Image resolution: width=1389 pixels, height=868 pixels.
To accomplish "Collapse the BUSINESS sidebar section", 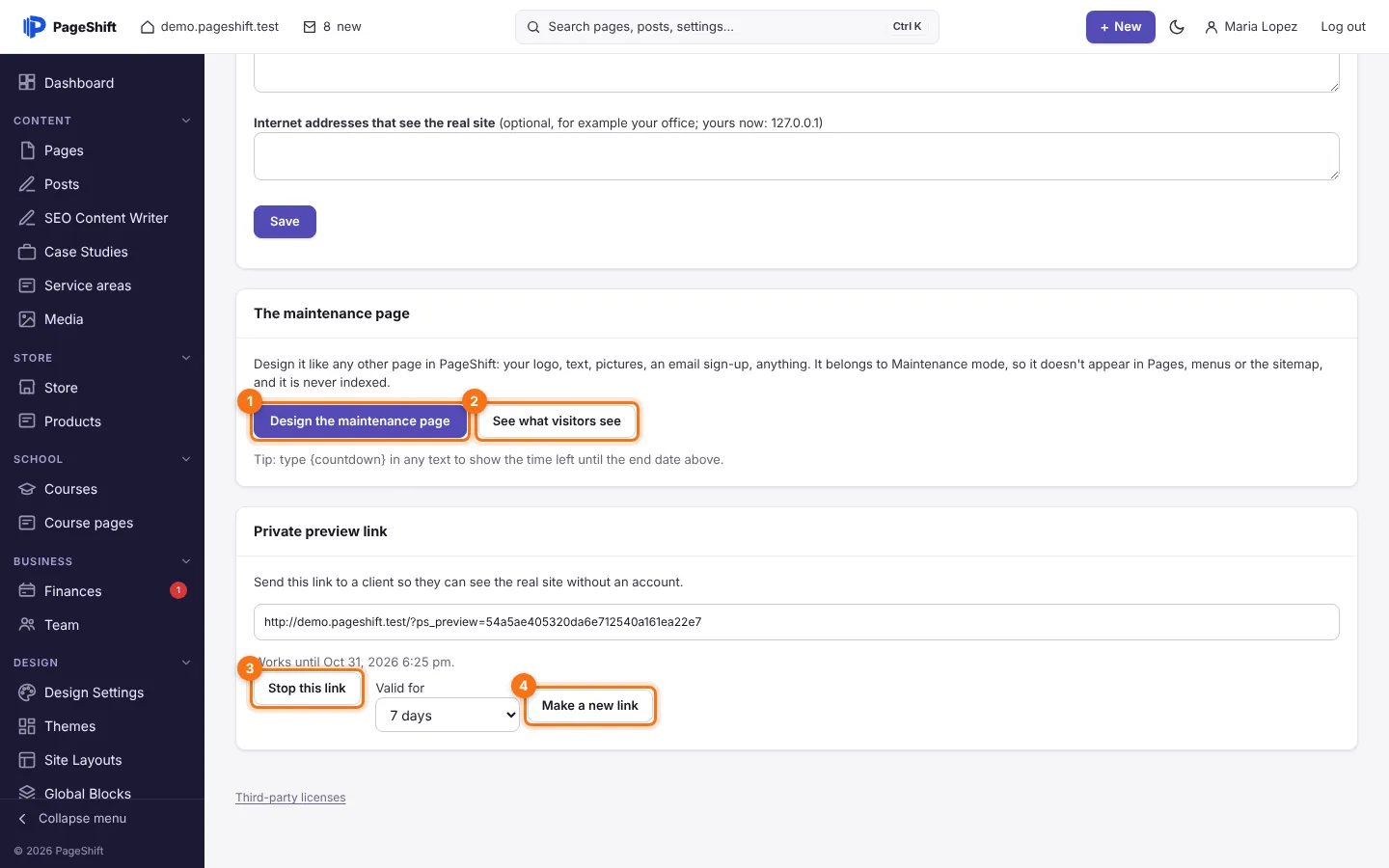I will click(186, 561).
